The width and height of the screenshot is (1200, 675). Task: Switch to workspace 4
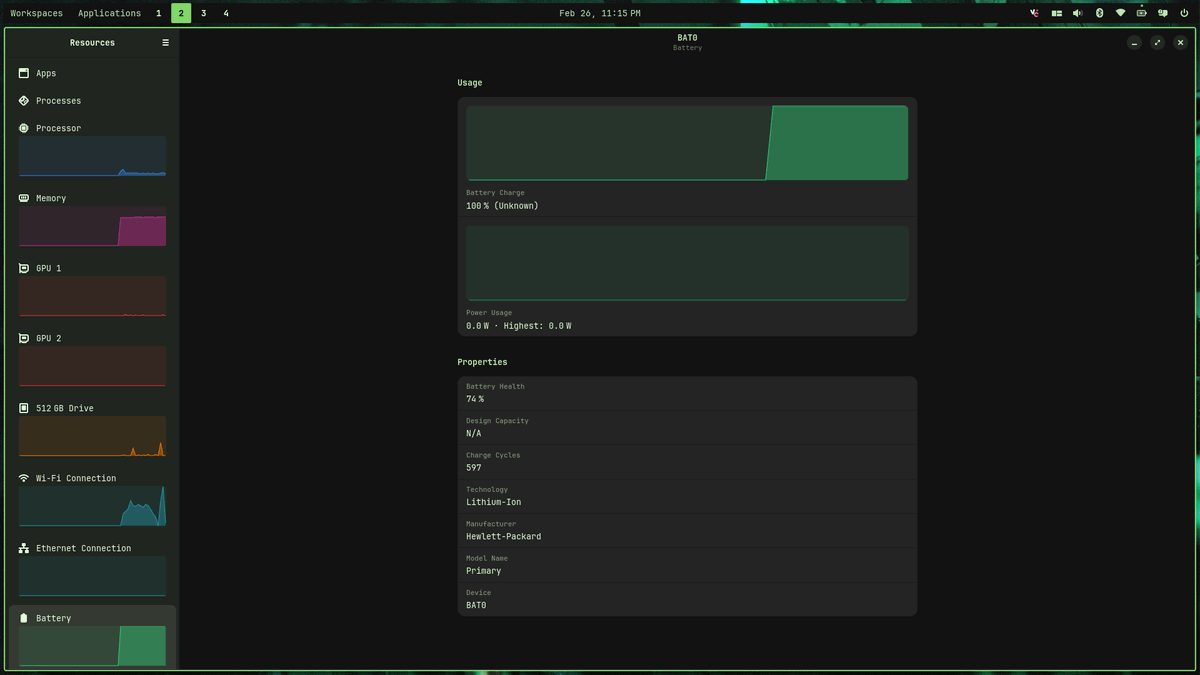(226, 13)
